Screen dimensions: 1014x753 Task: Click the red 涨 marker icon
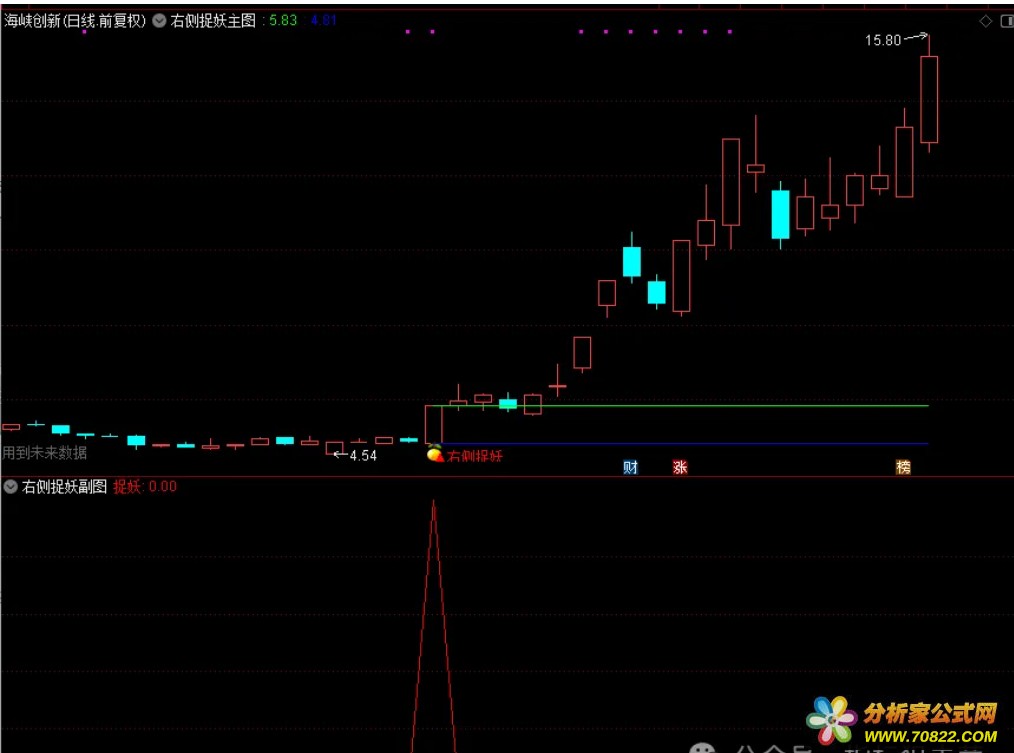[x=680, y=467]
